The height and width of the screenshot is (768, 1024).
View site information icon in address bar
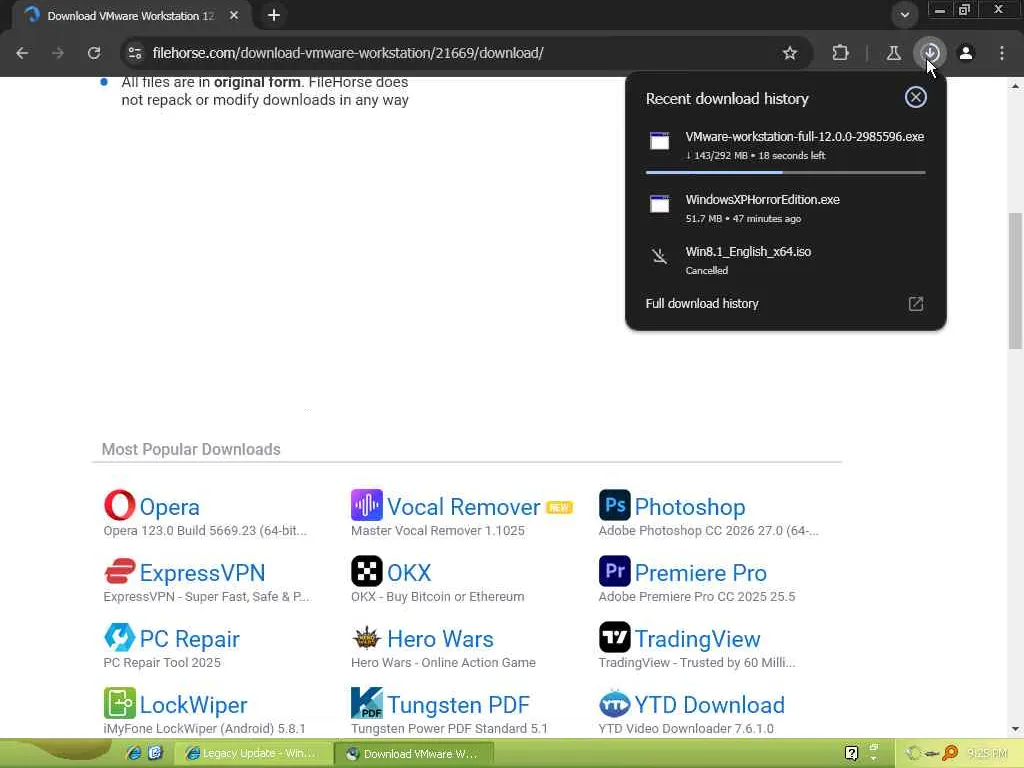click(x=135, y=53)
